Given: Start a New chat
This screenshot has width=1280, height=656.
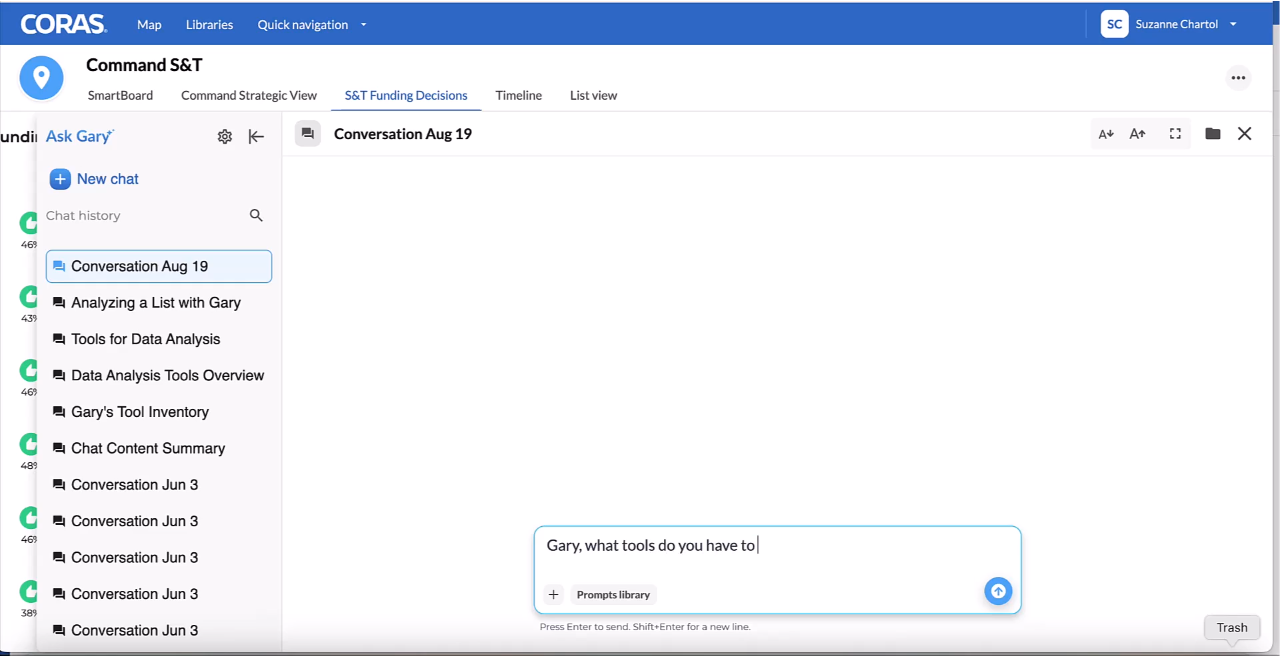Looking at the screenshot, I should tap(95, 179).
